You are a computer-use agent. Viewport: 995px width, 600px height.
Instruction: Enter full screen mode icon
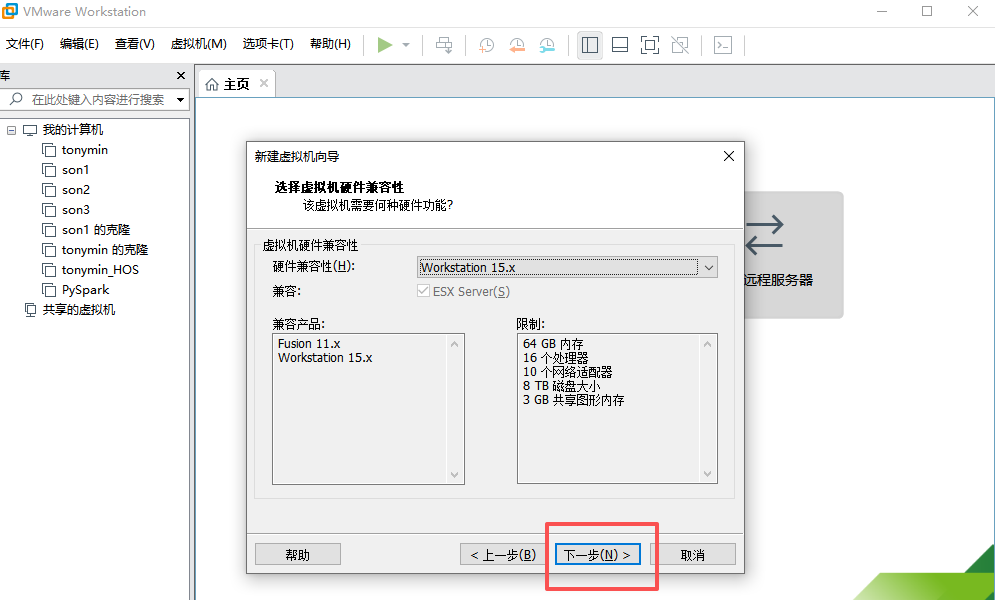click(650, 45)
